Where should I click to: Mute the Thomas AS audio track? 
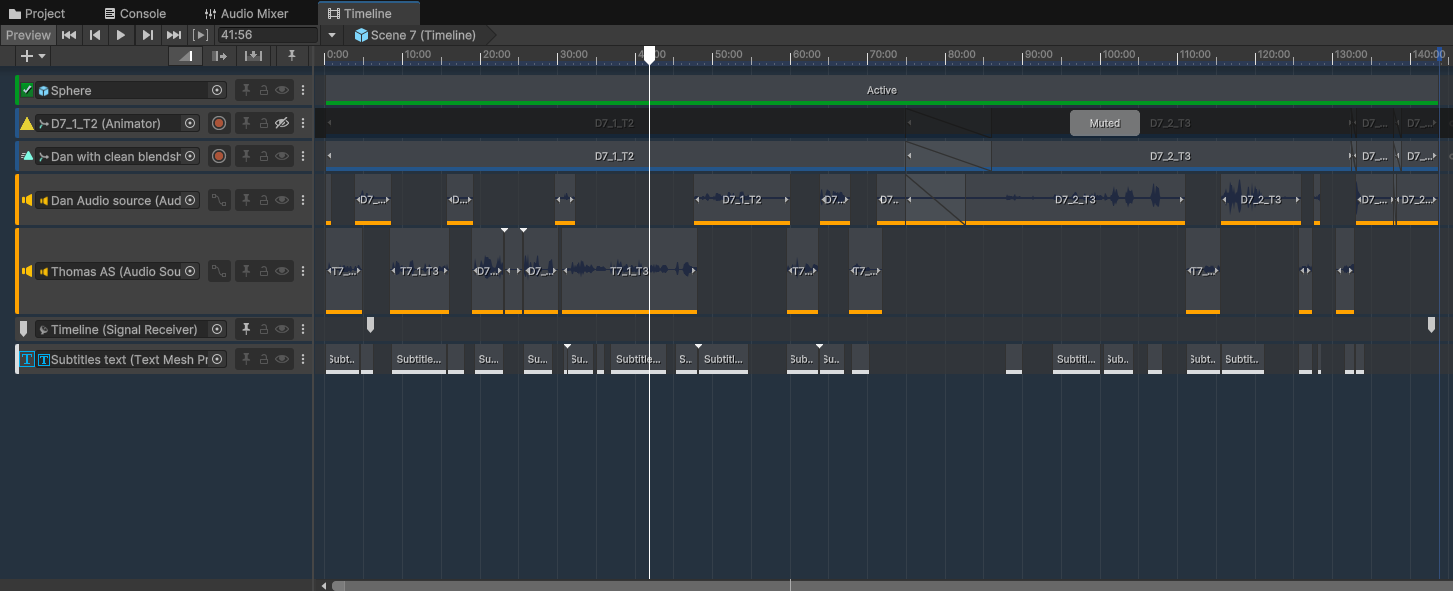(x=282, y=271)
